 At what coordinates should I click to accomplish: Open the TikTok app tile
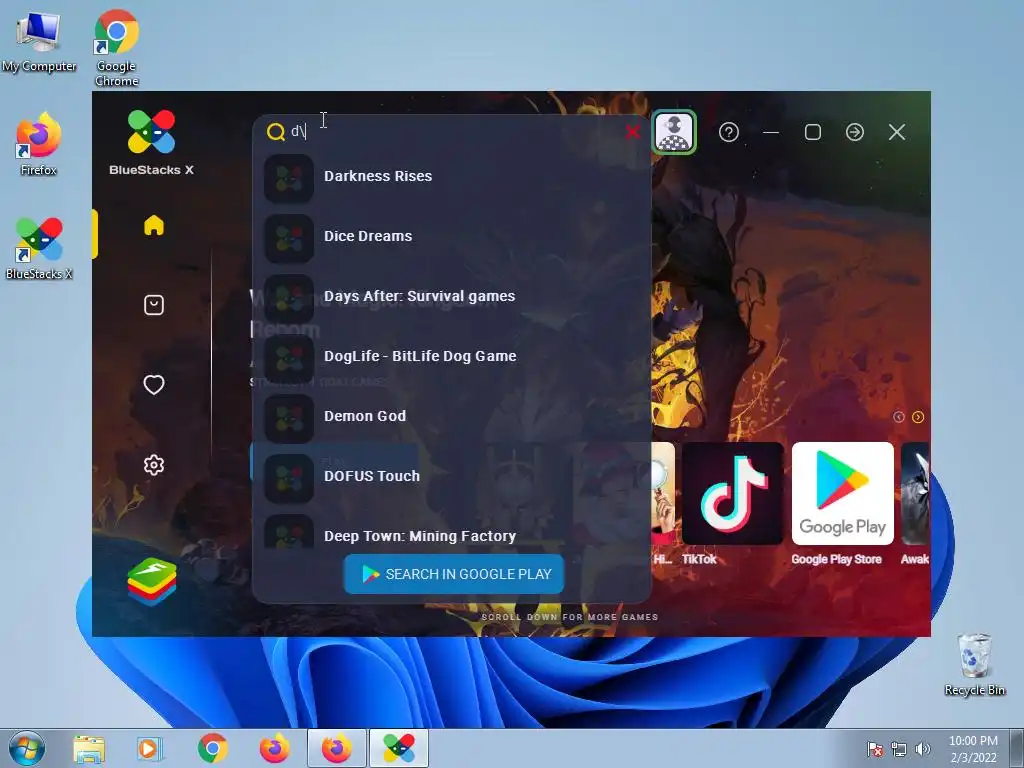click(733, 494)
